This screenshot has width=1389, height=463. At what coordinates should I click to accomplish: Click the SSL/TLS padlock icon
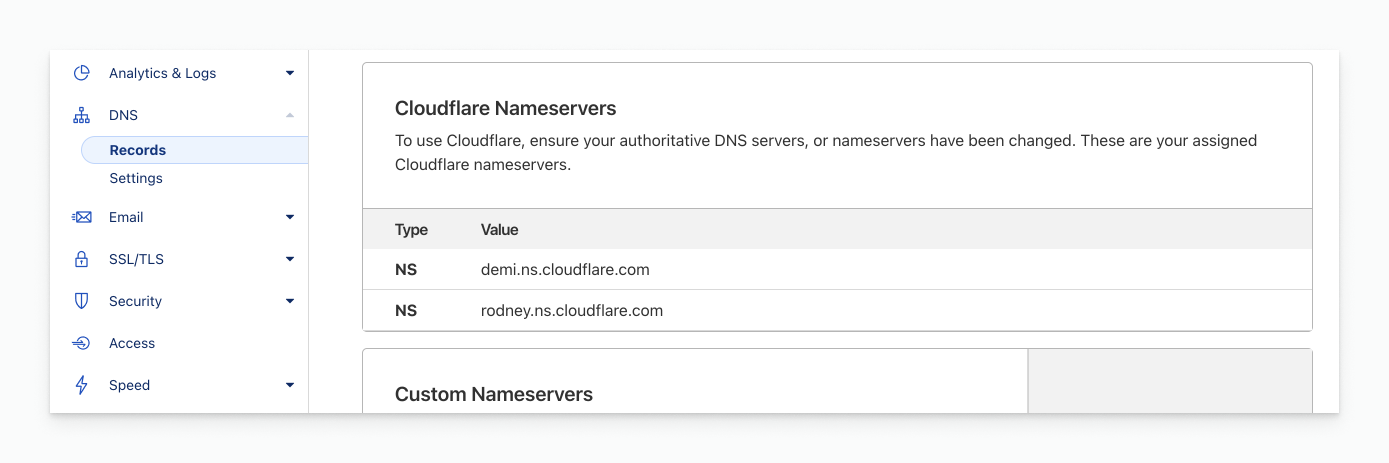pyautogui.click(x=82, y=259)
